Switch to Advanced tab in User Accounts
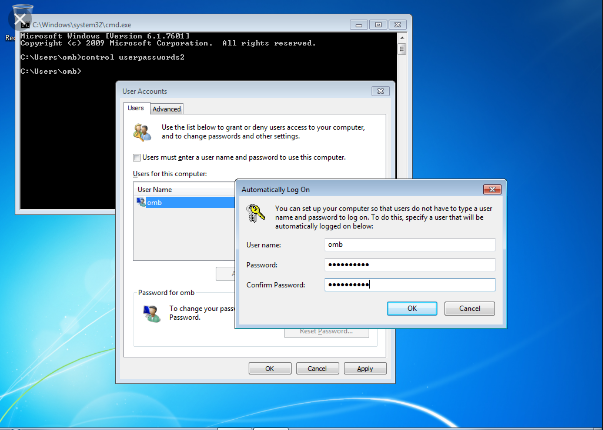 point(167,109)
